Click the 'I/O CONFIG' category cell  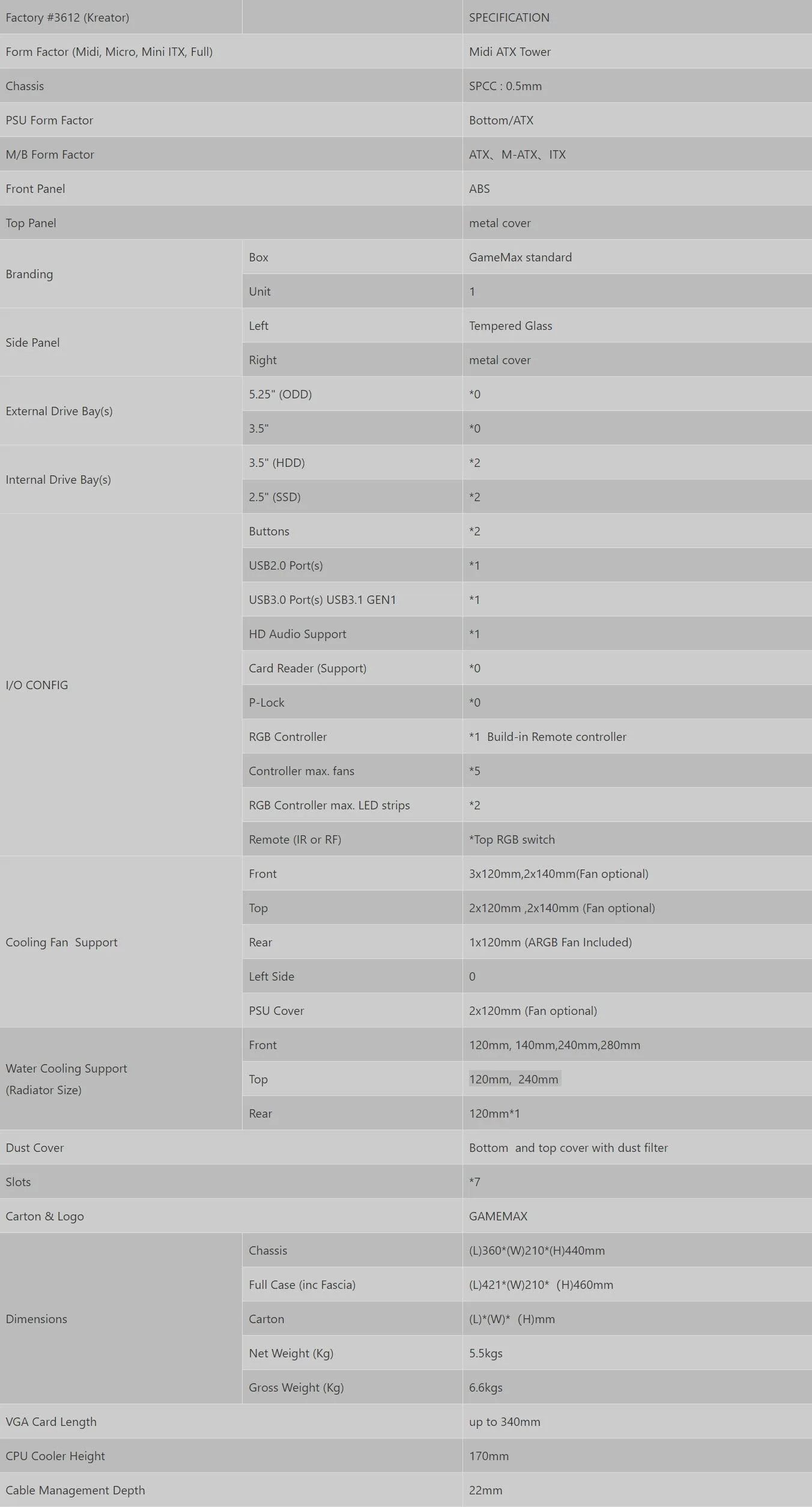(x=121, y=685)
